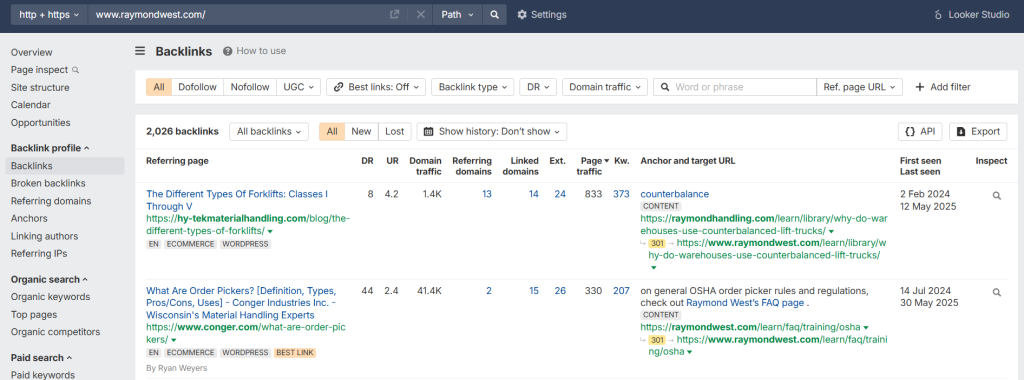The width and height of the screenshot is (1024, 380).
Task: Open Opportunities in sidebar
Action: click(40, 122)
